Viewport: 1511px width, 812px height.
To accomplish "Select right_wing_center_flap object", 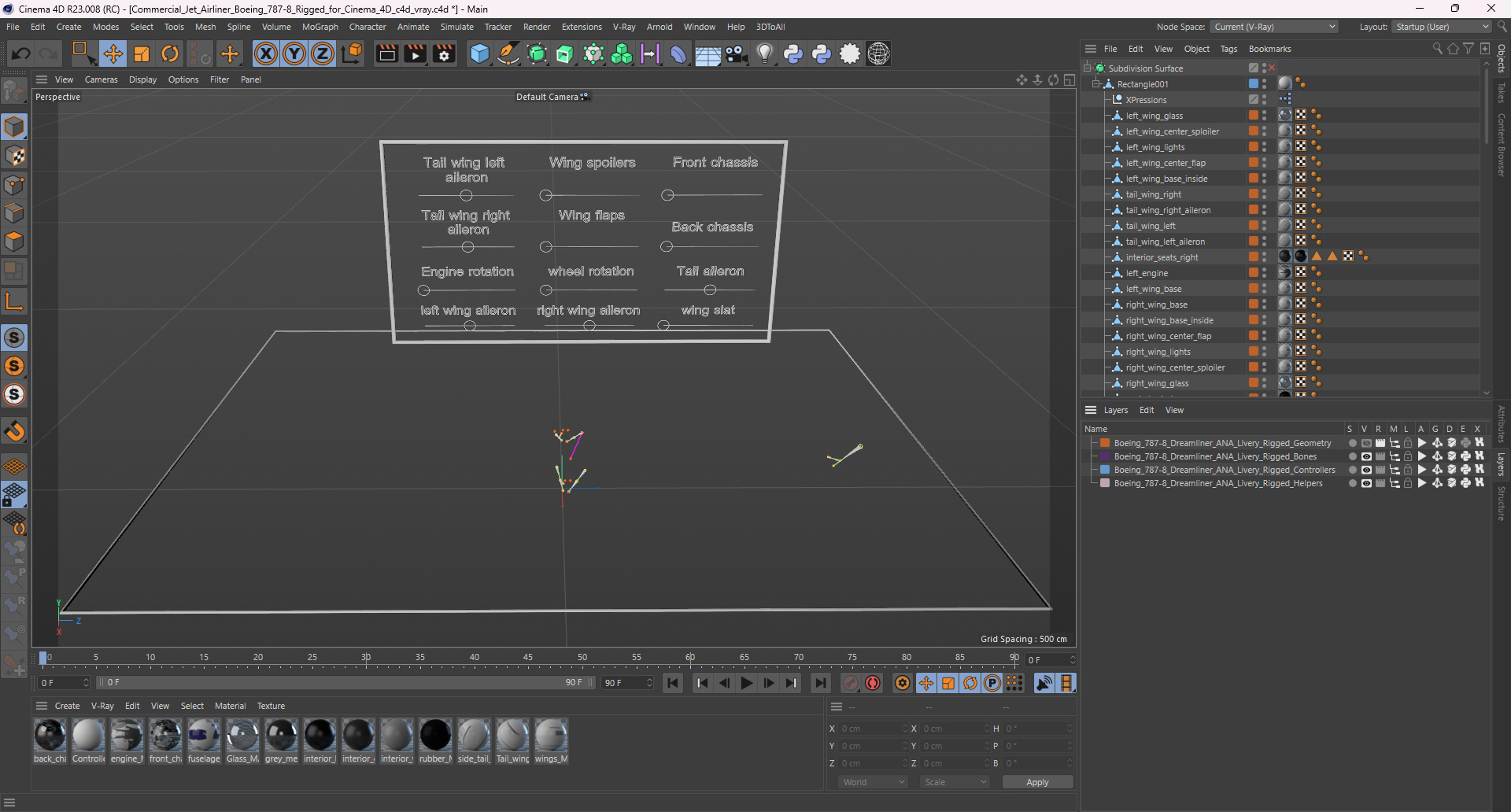I will click(x=1168, y=336).
